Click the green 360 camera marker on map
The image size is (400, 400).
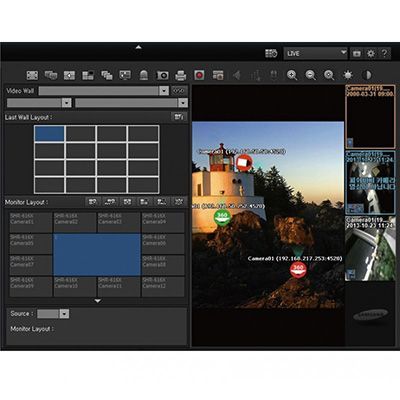point(222,217)
